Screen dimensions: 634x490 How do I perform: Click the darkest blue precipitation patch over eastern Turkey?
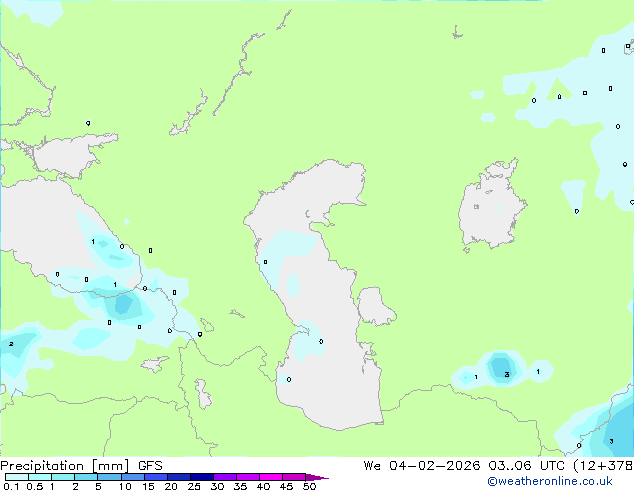[124, 304]
